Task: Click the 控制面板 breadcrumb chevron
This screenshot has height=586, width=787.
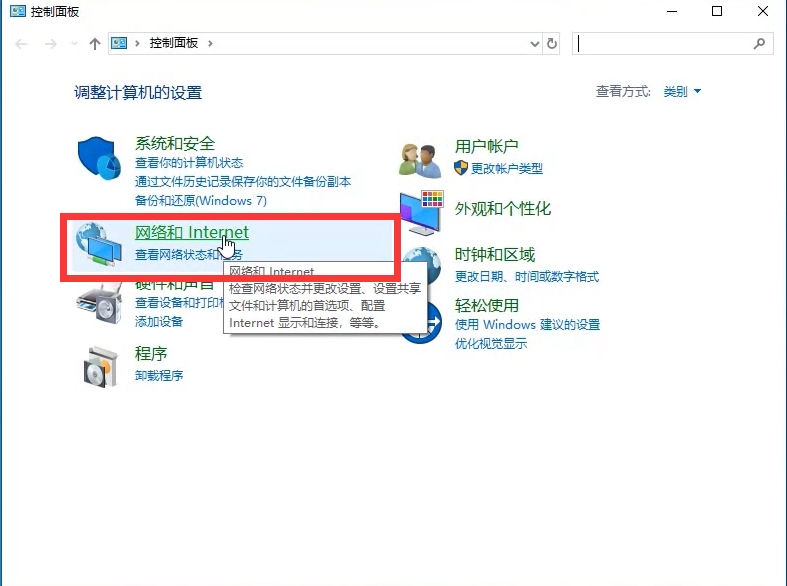Action: point(210,44)
